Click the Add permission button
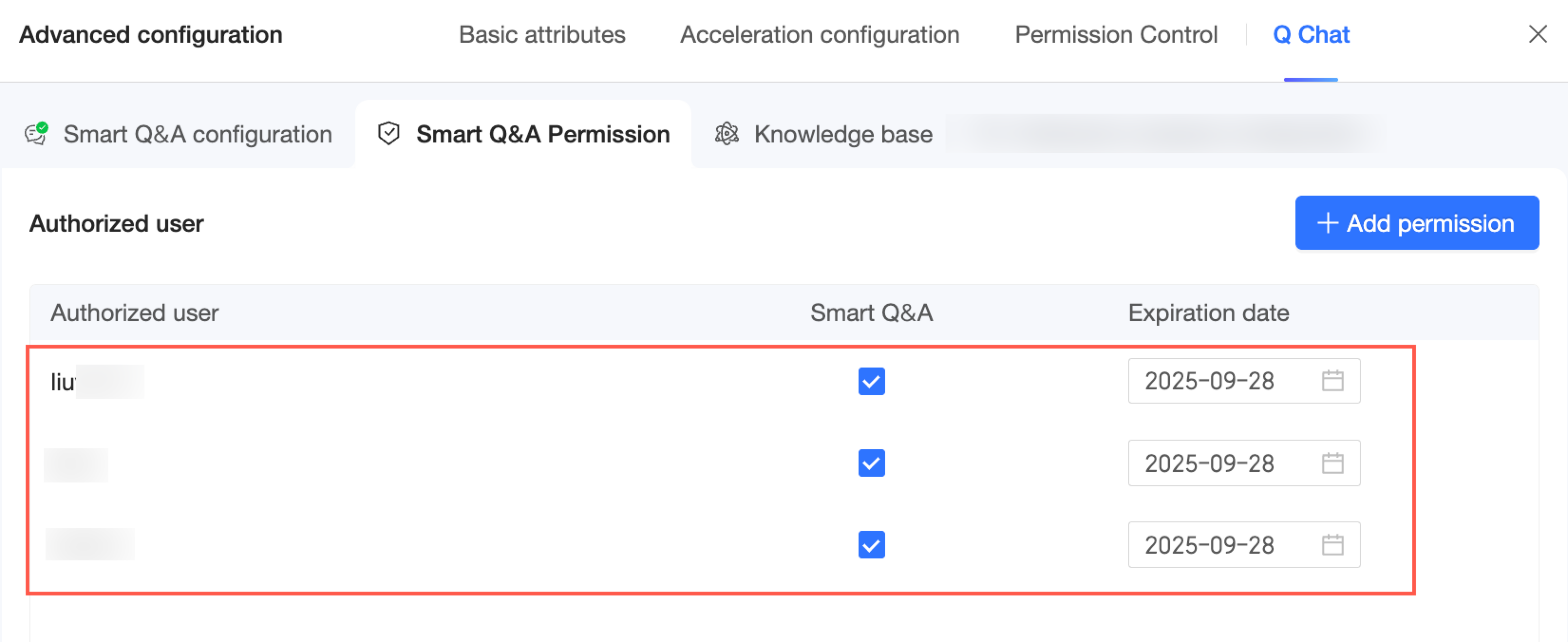 click(1417, 223)
